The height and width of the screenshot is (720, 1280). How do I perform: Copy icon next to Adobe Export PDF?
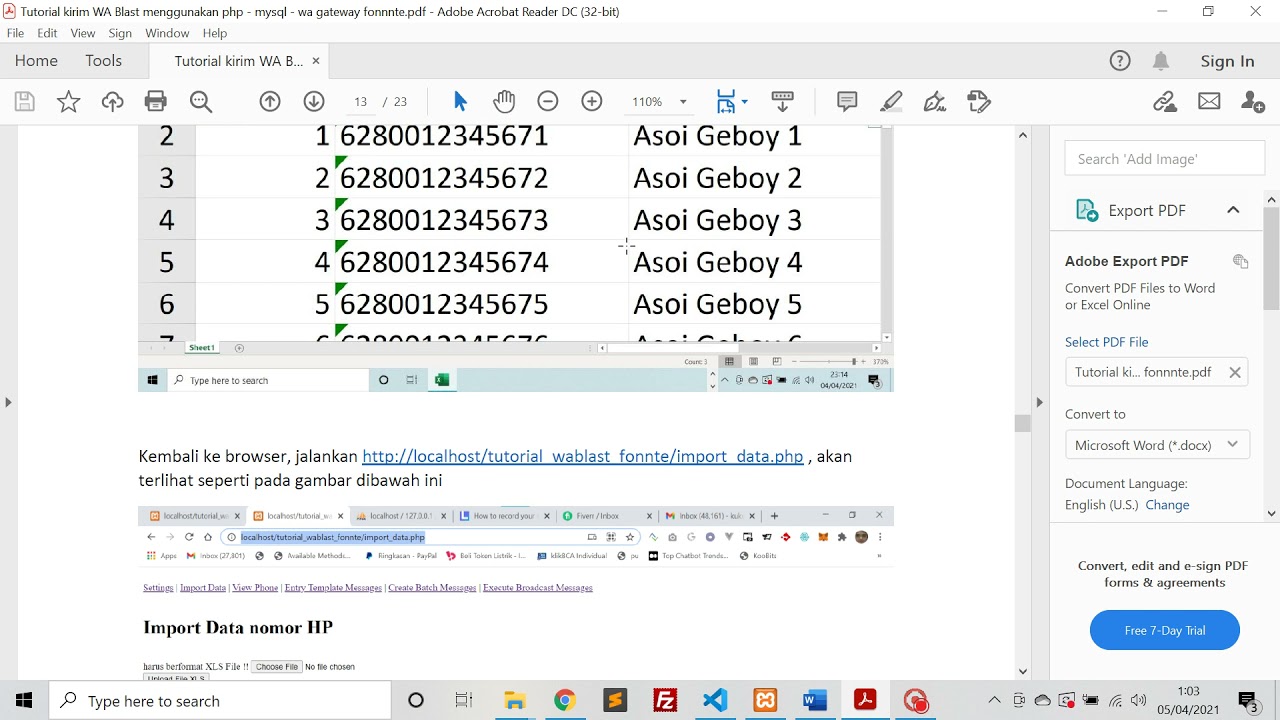coord(1241,261)
